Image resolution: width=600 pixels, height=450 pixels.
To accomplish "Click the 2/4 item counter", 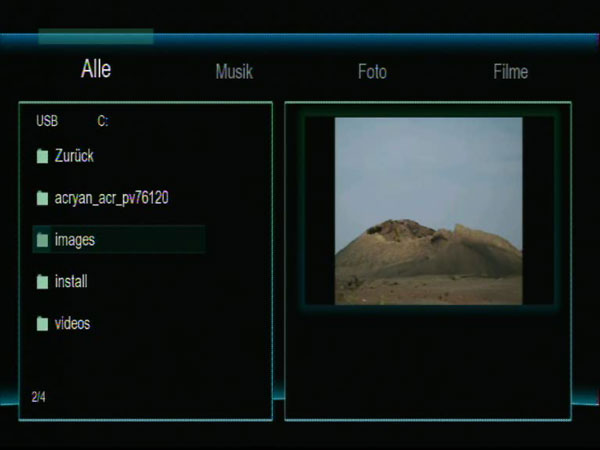I will (x=39, y=397).
